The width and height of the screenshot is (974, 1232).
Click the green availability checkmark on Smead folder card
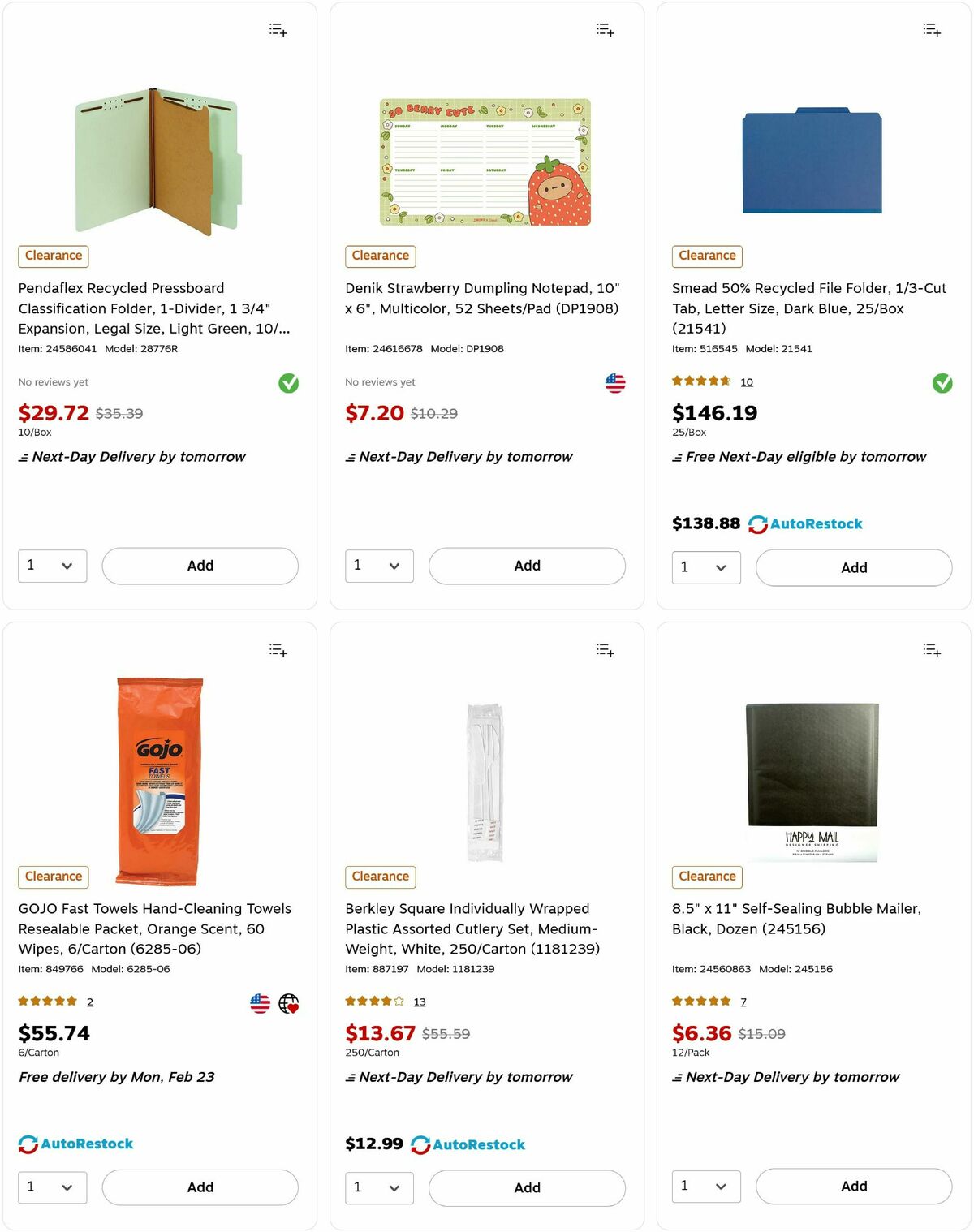tap(942, 383)
